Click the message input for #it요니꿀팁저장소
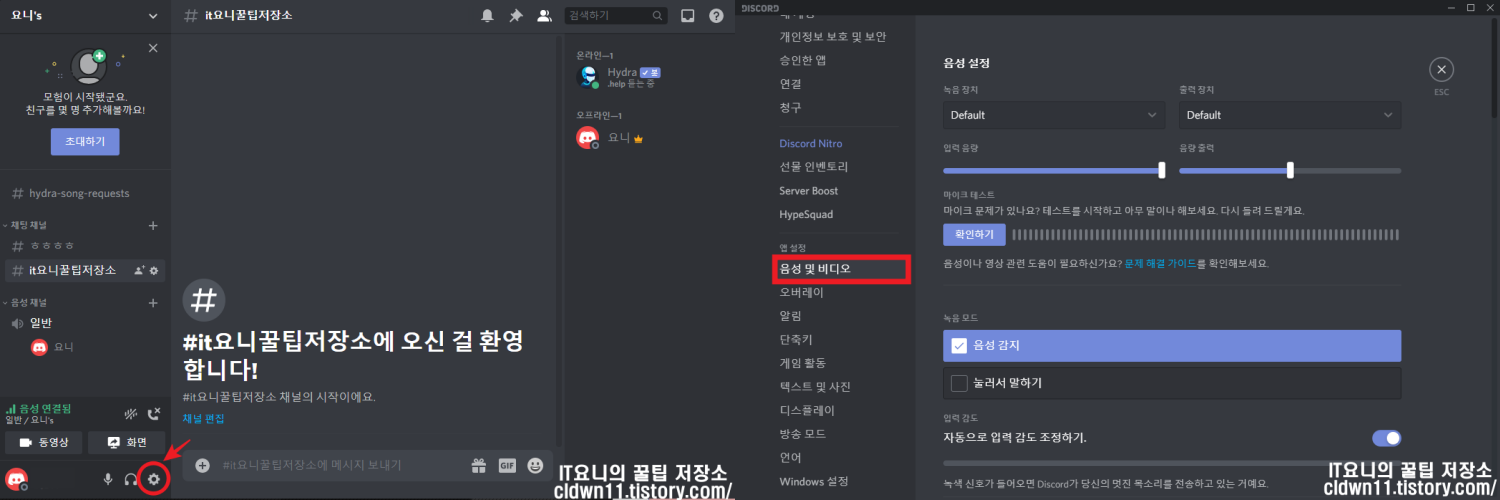Viewport: 1500px width, 500px height. [x=340, y=465]
